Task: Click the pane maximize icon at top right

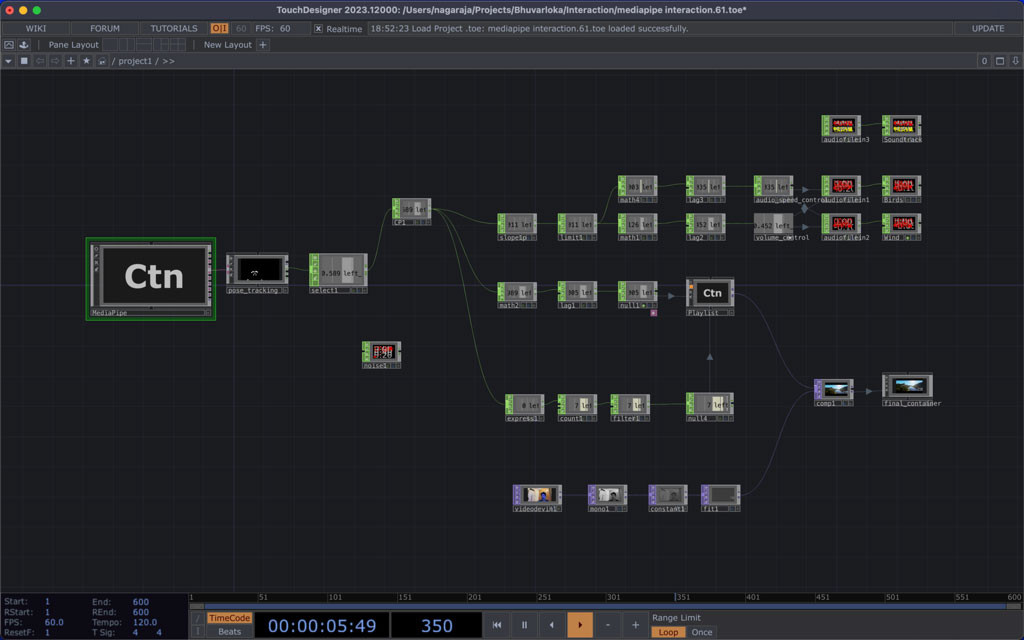Action: pyautogui.click(x=1001, y=61)
